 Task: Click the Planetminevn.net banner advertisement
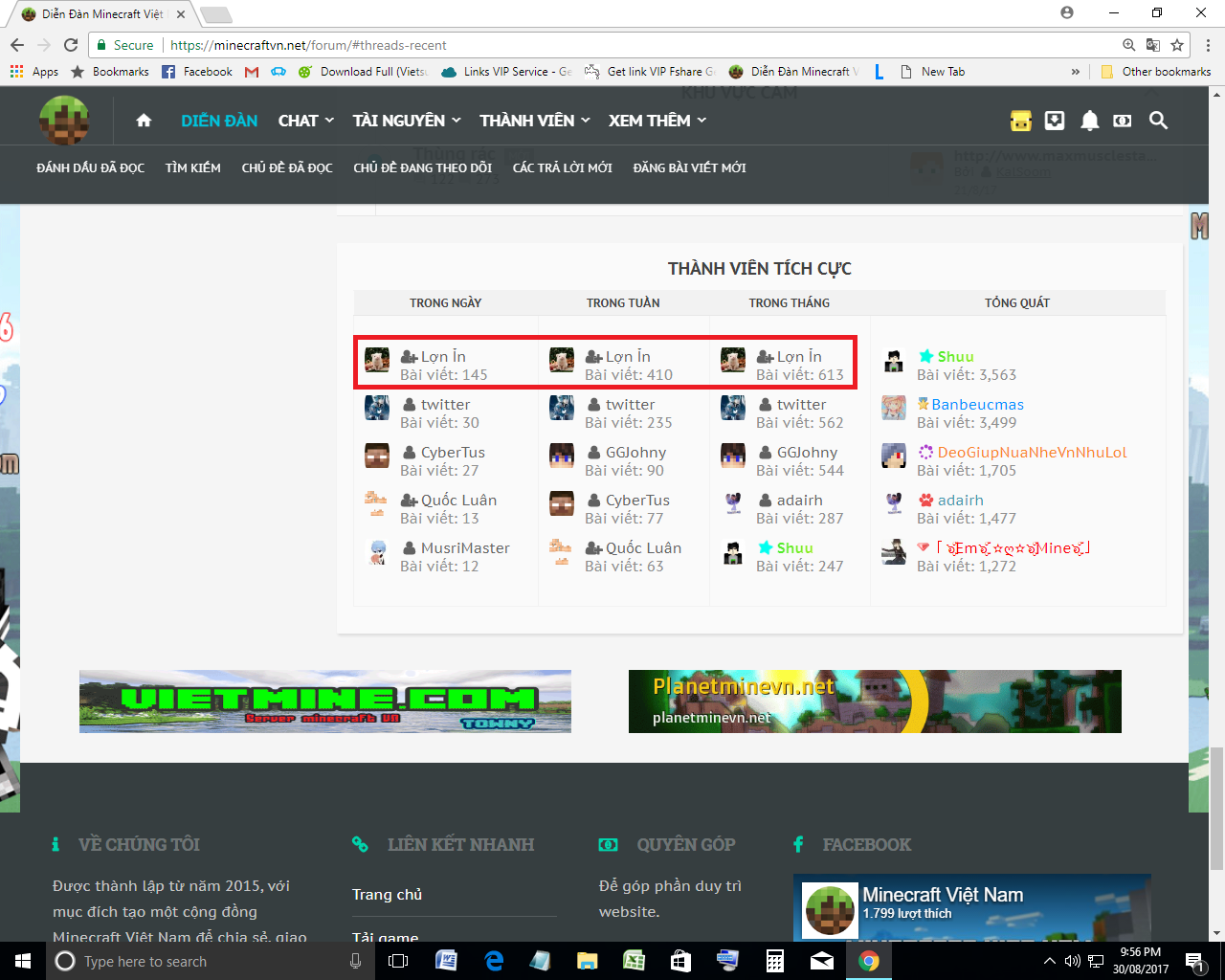[874, 701]
